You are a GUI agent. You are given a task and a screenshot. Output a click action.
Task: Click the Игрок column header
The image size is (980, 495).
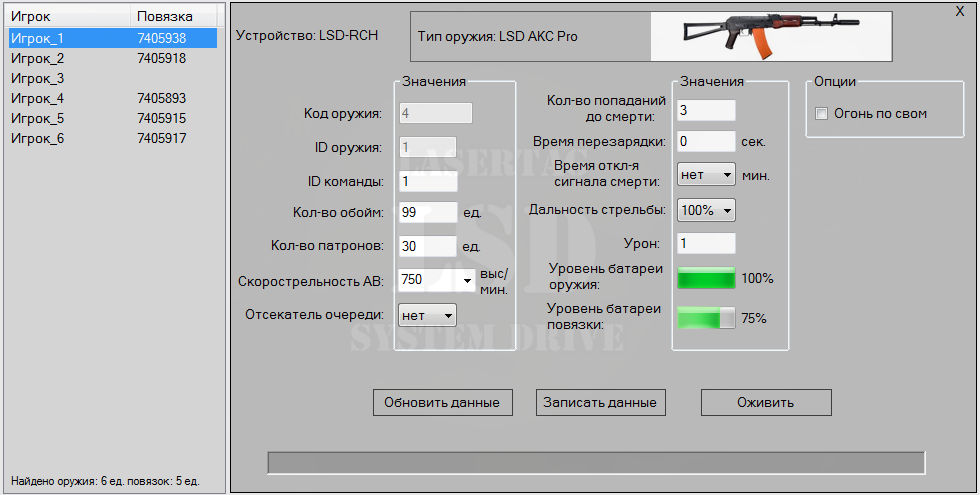pyautogui.click(x=69, y=16)
